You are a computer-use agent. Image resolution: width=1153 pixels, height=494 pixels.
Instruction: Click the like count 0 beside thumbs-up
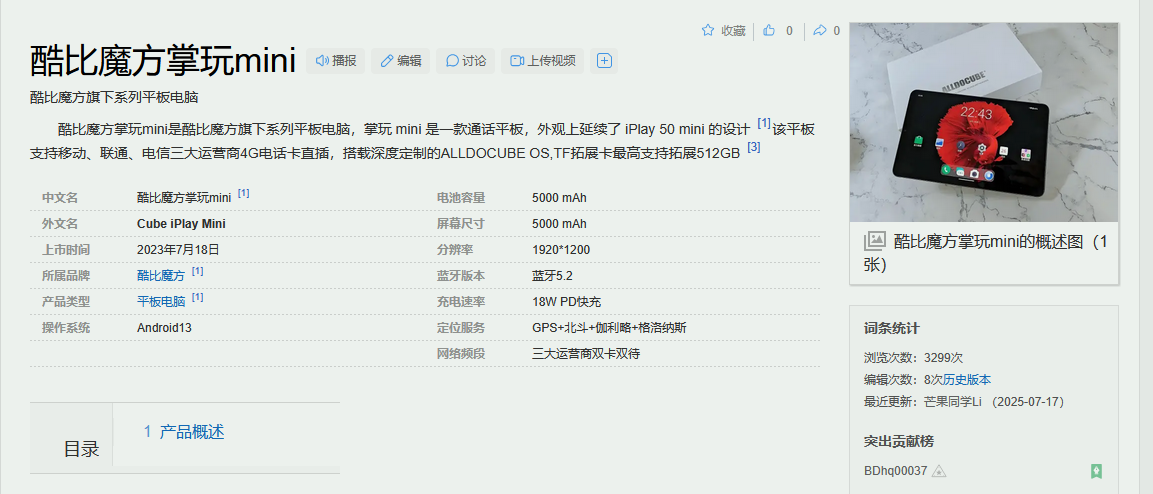tap(790, 31)
